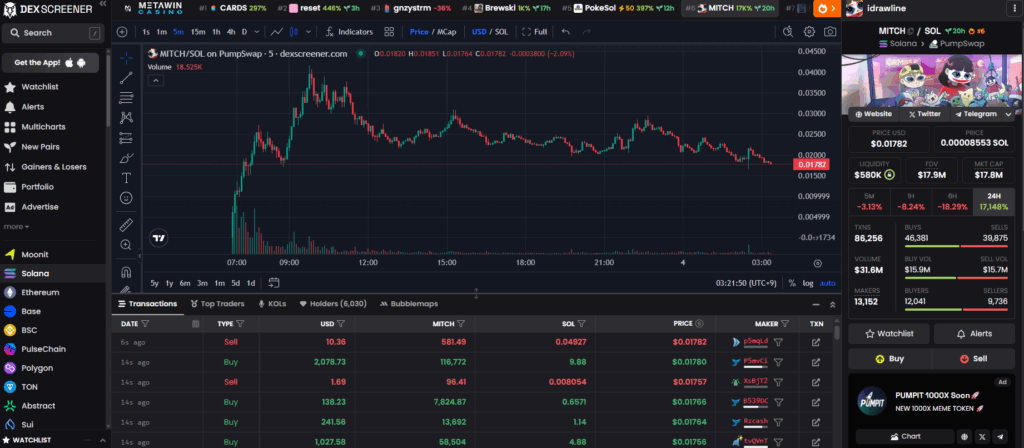
Task: Minimize the transactions panel
Action: point(816,304)
